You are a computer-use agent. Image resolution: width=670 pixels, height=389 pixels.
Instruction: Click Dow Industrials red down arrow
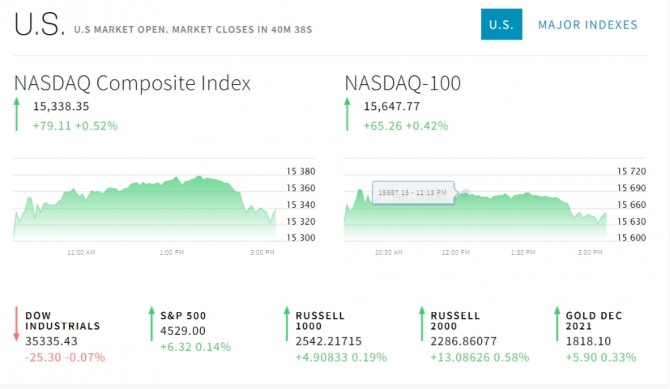point(17,324)
